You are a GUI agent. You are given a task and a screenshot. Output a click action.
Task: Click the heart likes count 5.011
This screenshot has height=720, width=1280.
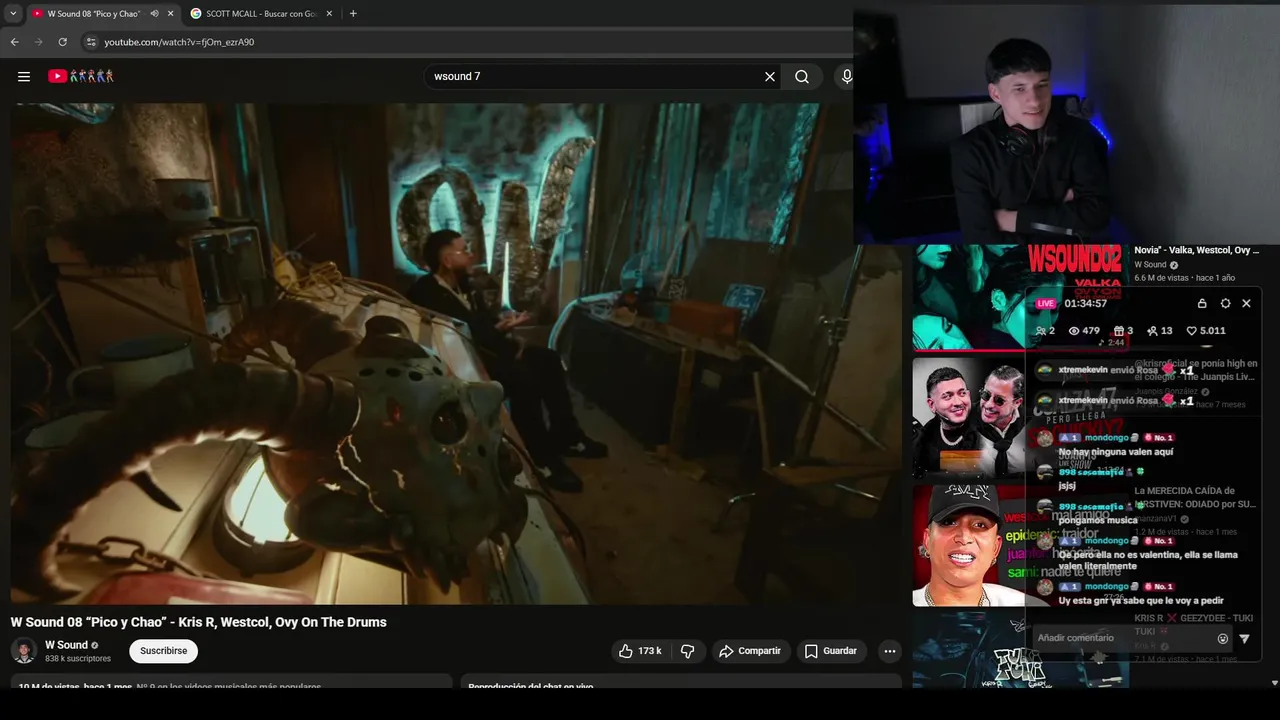pos(1206,331)
